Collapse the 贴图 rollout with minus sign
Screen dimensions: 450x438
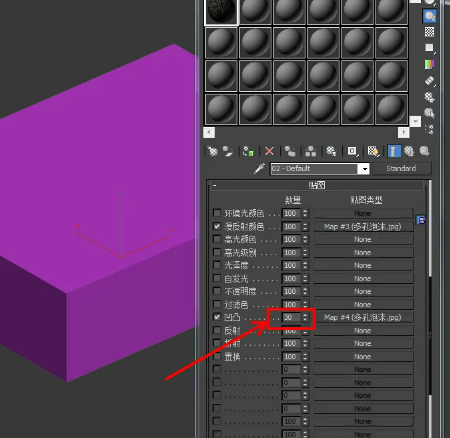215,185
